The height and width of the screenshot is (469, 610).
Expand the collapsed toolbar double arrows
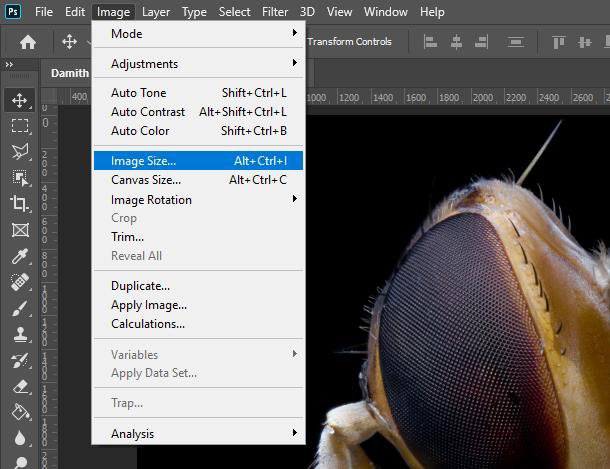pyautogui.click(x=9, y=64)
